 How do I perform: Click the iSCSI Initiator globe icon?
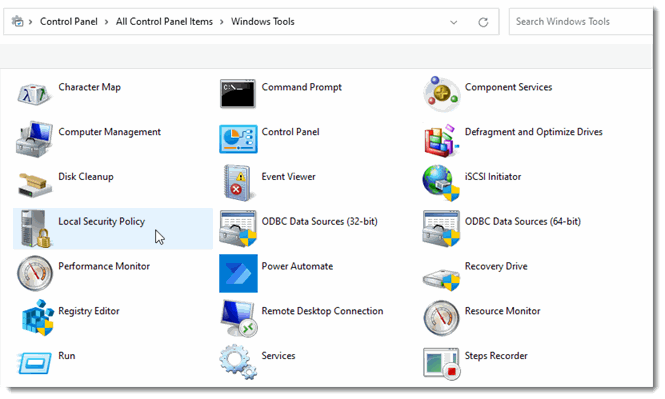(441, 183)
